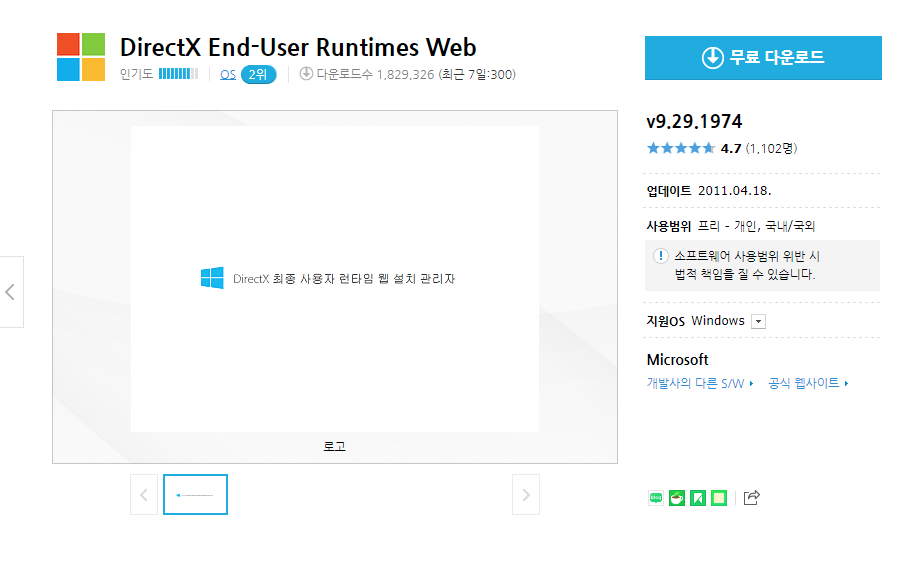
Task: Click the main DirectX screenshot preview
Action: [335, 279]
